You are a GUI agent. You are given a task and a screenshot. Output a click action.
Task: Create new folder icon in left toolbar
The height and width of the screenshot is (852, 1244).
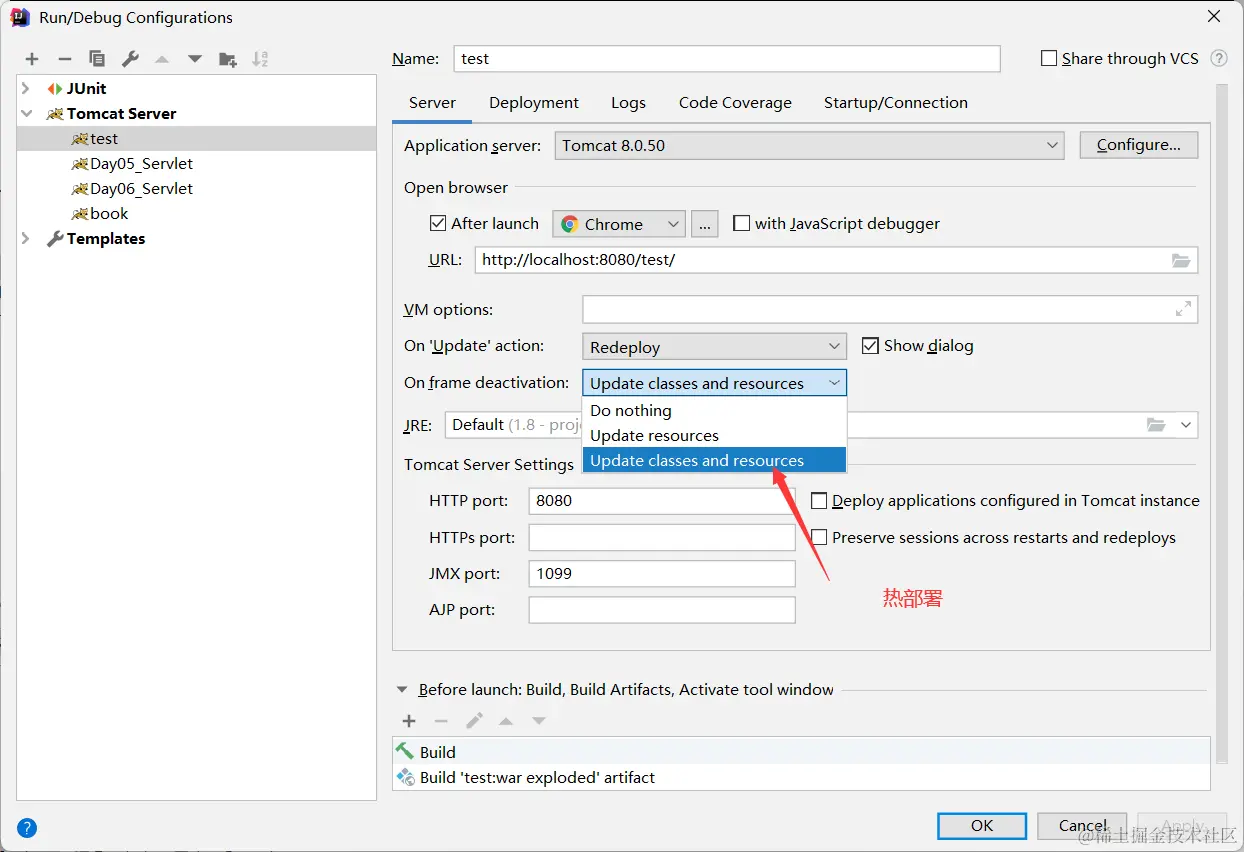[228, 59]
